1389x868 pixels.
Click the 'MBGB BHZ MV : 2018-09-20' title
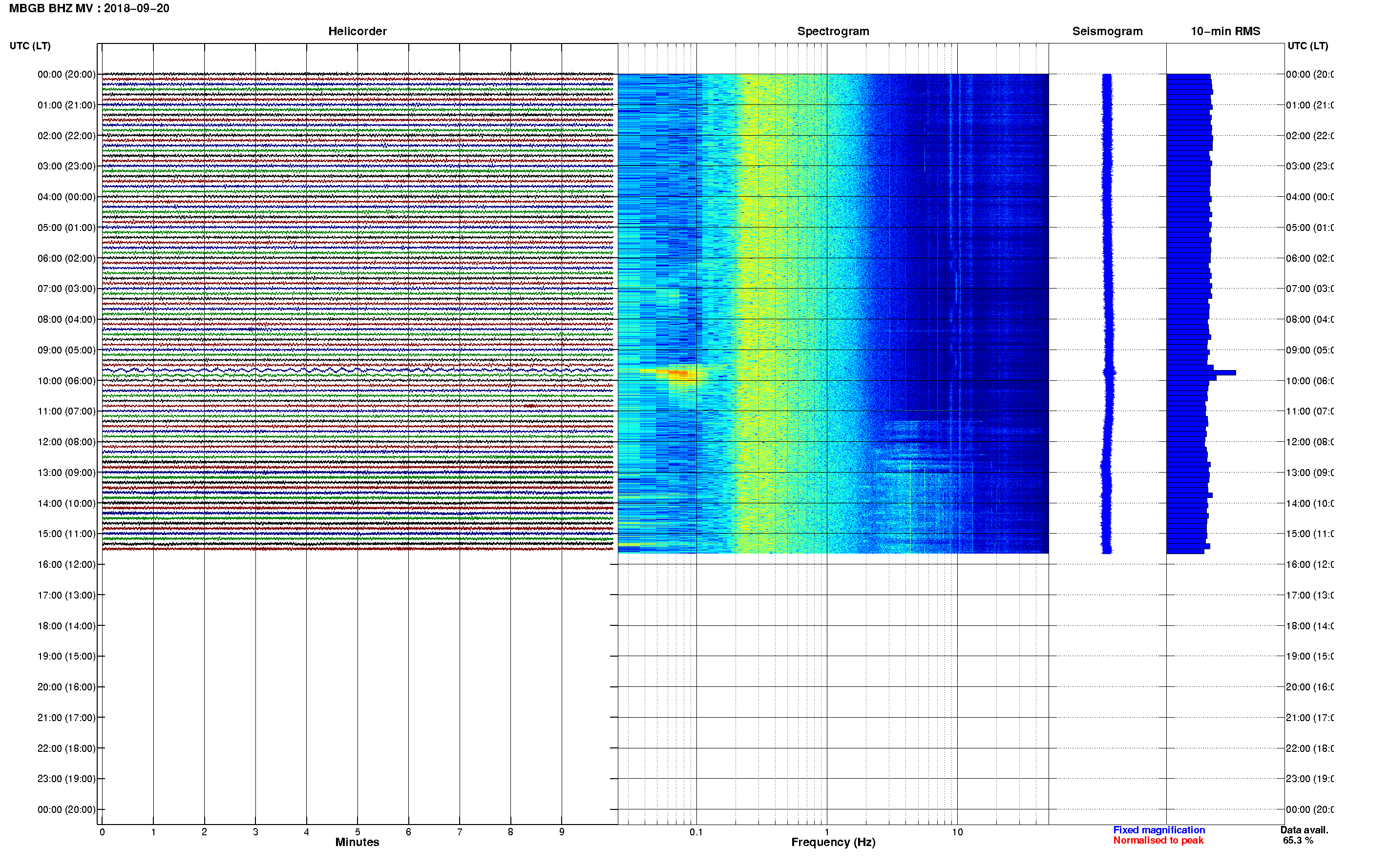pos(89,9)
